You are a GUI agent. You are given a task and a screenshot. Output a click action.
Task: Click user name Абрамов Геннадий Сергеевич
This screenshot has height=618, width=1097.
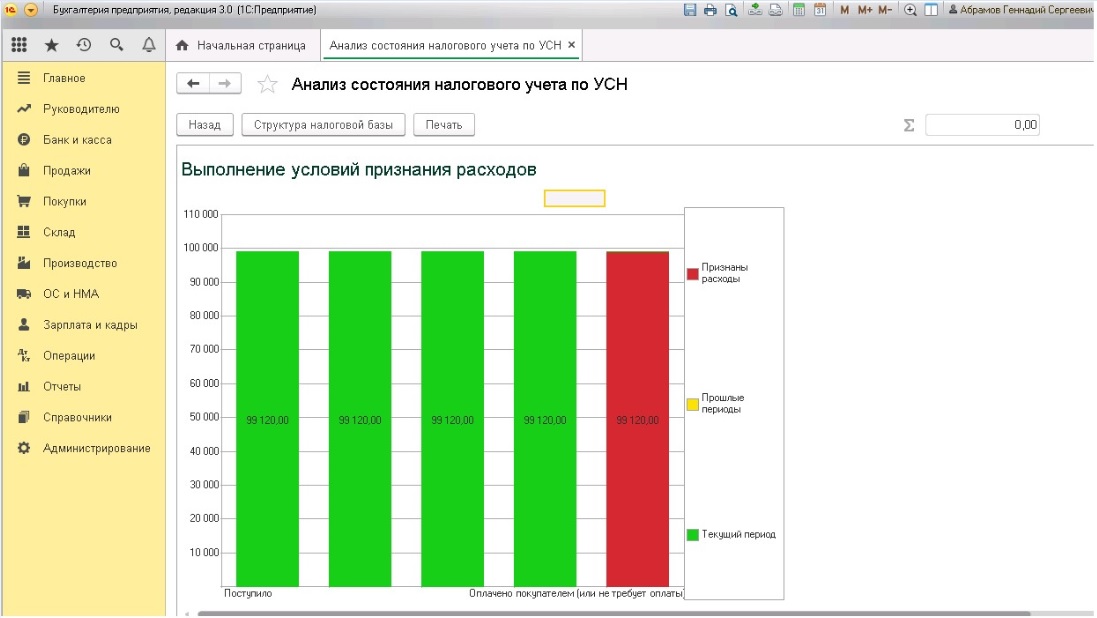1021,10
